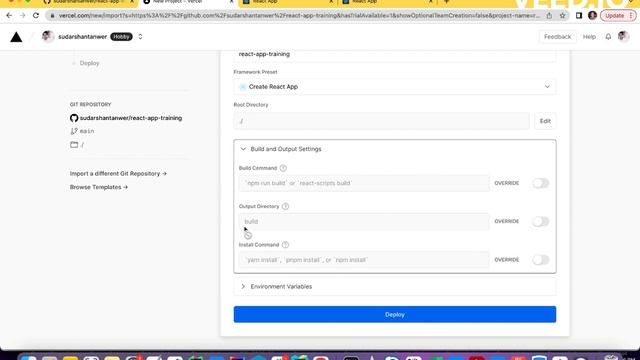The height and width of the screenshot is (360, 640).
Task: Open the sudarshantanwer/react-app-training repository link
Action: point(131,118)
